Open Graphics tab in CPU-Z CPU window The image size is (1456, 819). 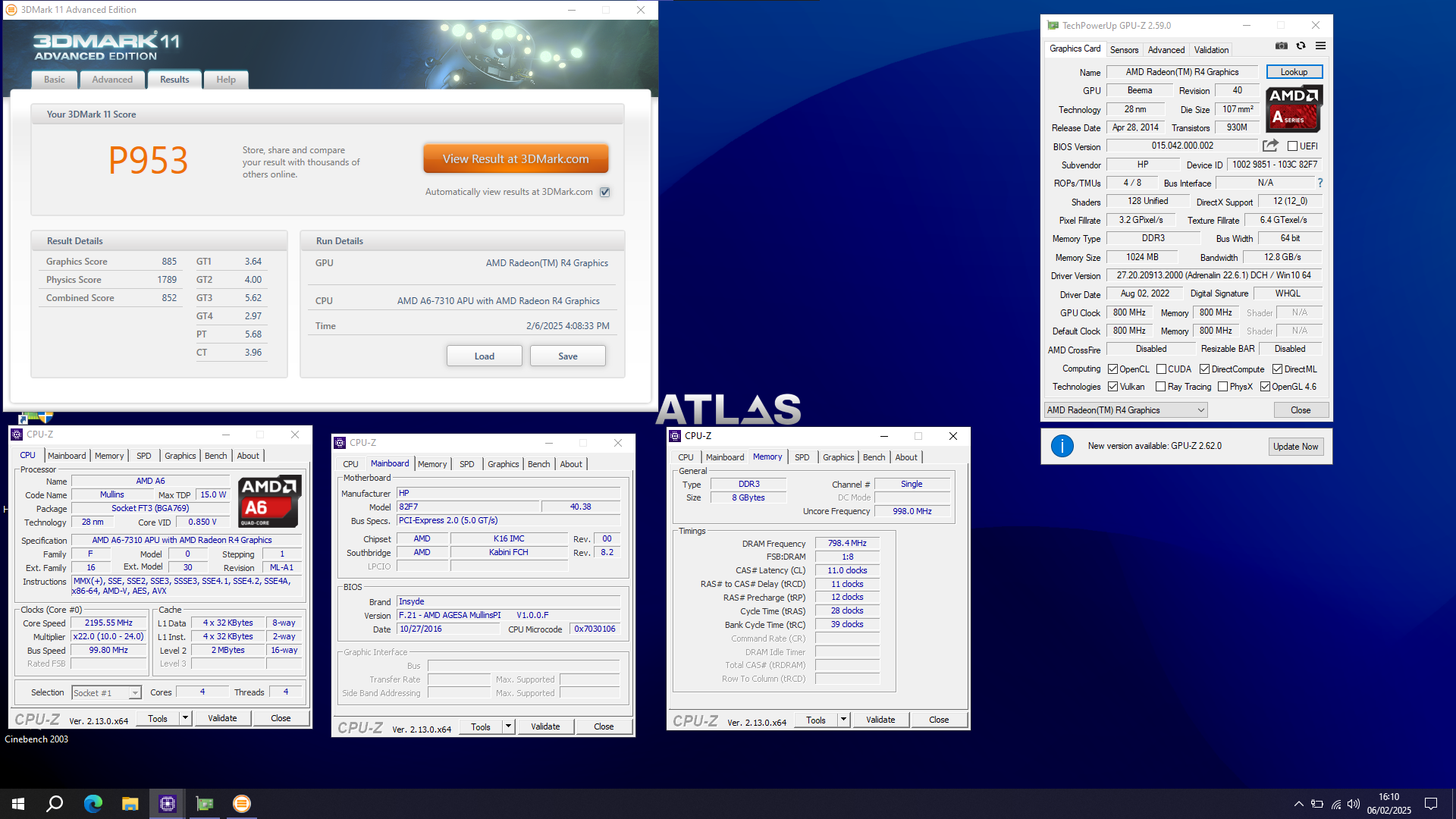coord(180,456)
